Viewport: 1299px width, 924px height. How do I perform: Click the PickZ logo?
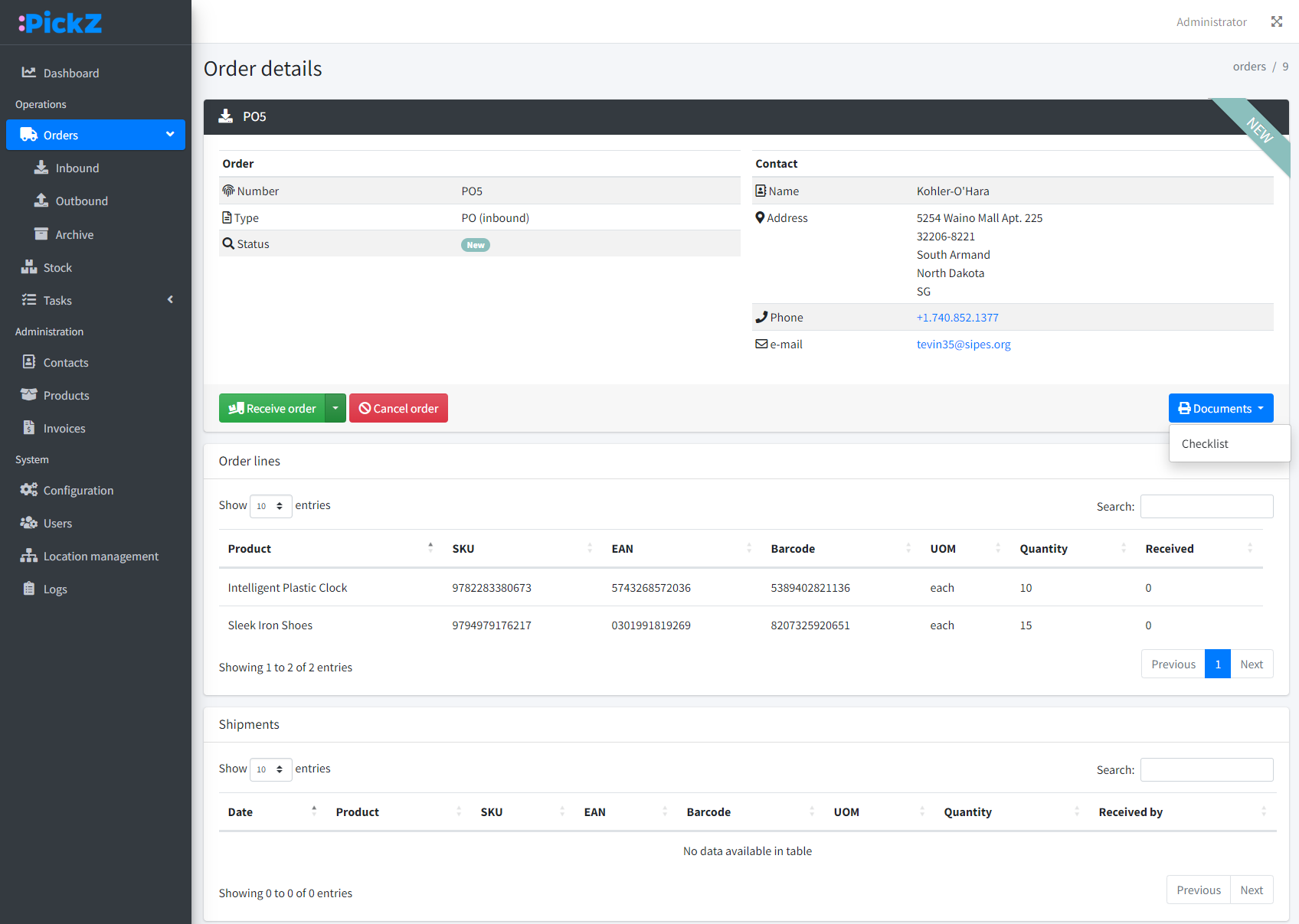60,22
